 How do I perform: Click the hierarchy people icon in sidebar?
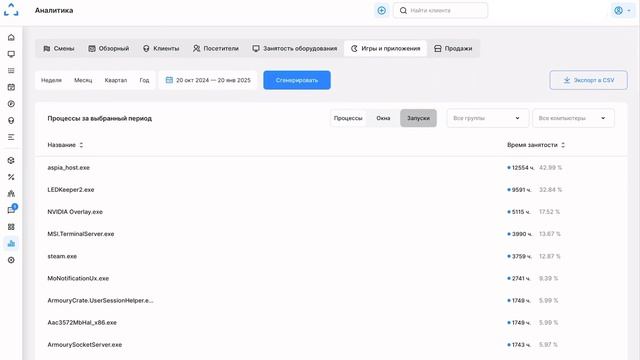pos(11,193)
